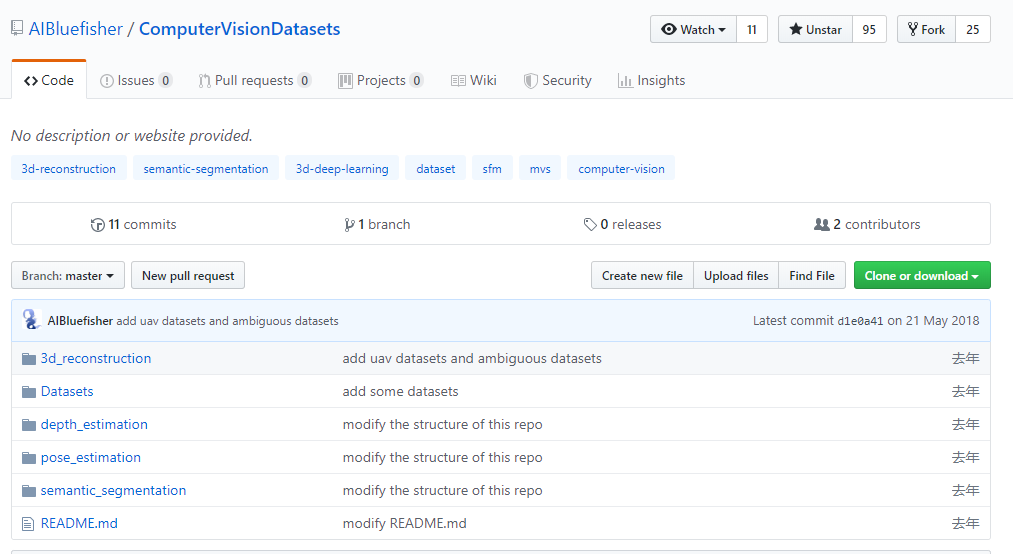Click the 3d_reconstruction folder icon

click(28, 358)
